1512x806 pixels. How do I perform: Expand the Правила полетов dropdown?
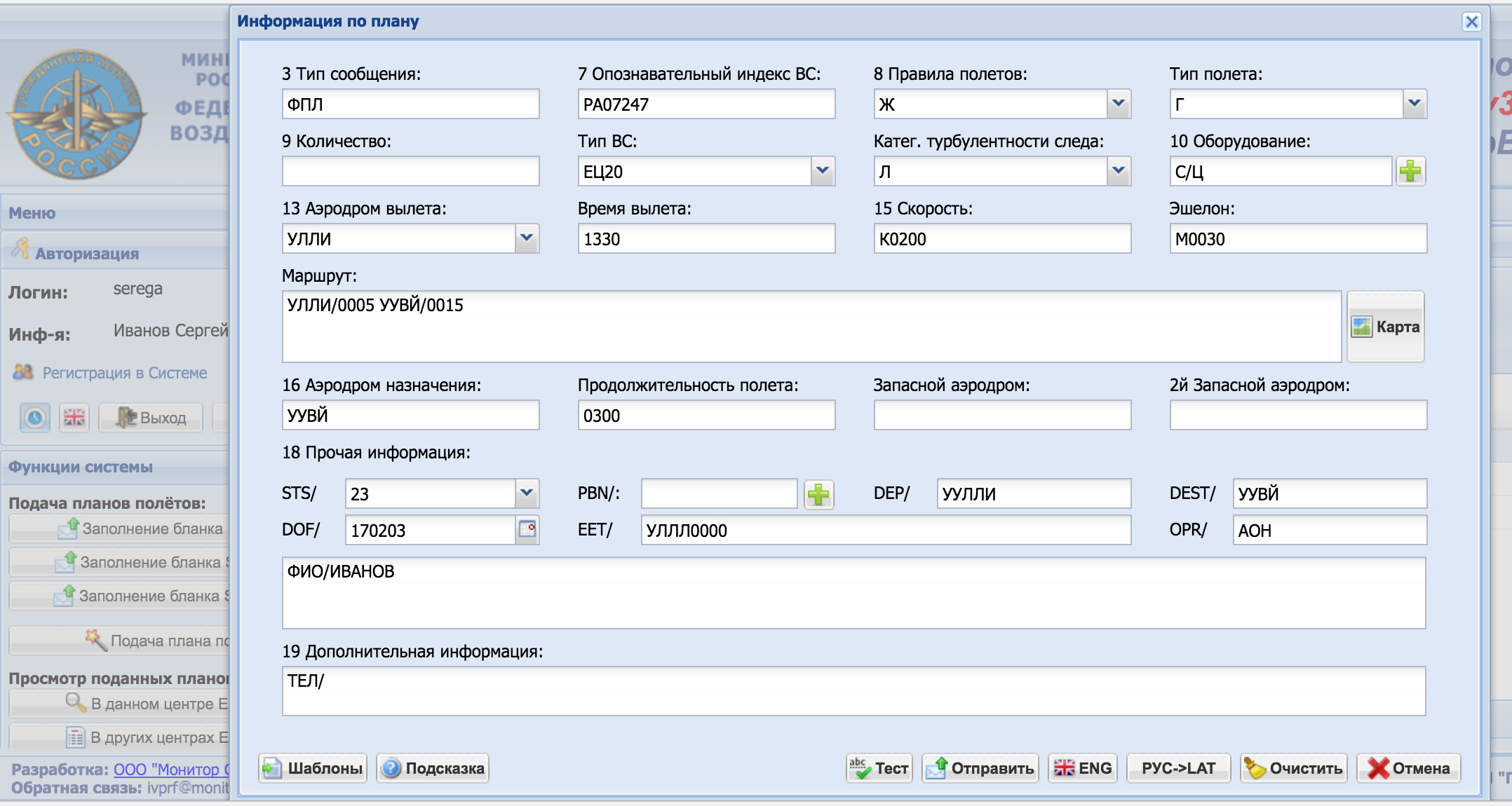point(1119,104)
